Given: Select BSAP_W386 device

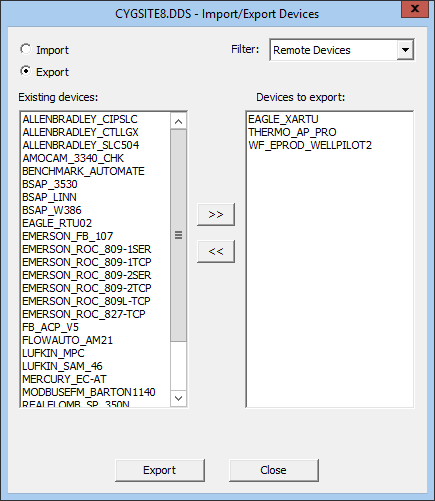Looking at the screenshot, I should tap(96, 210).
